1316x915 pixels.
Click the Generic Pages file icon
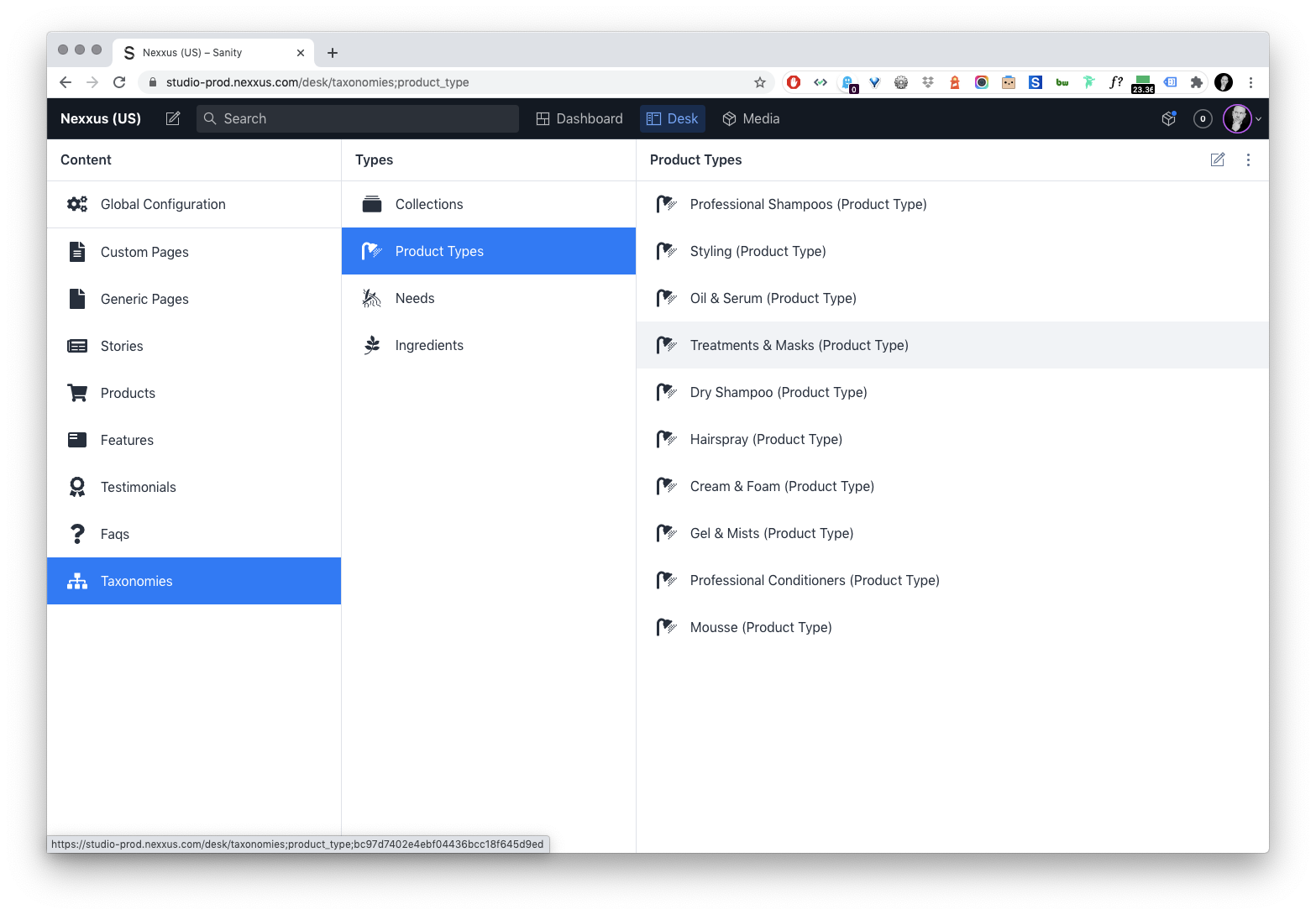point(77,299)
